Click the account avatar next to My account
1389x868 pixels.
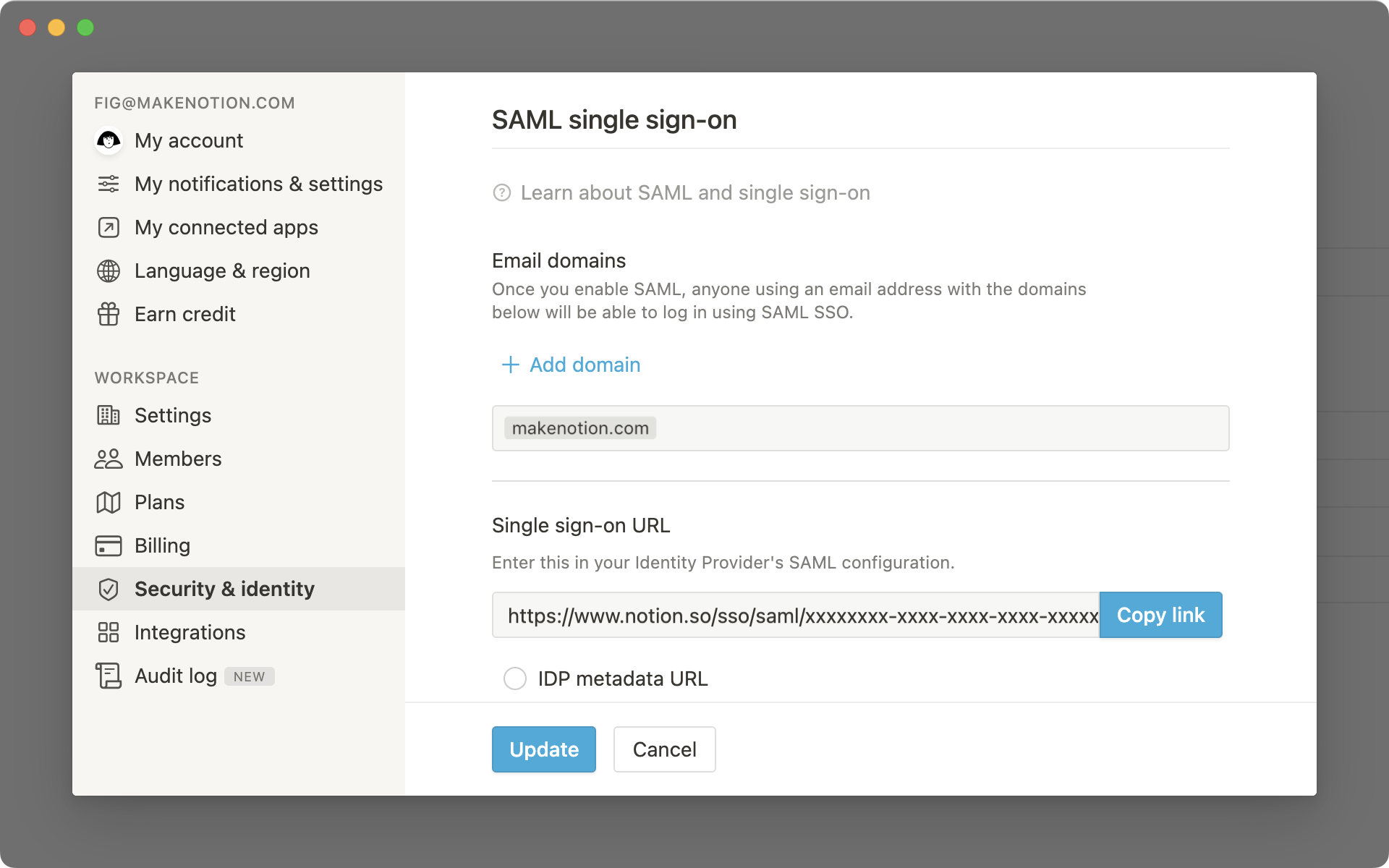pyautogui.click(x=109, y=140)
